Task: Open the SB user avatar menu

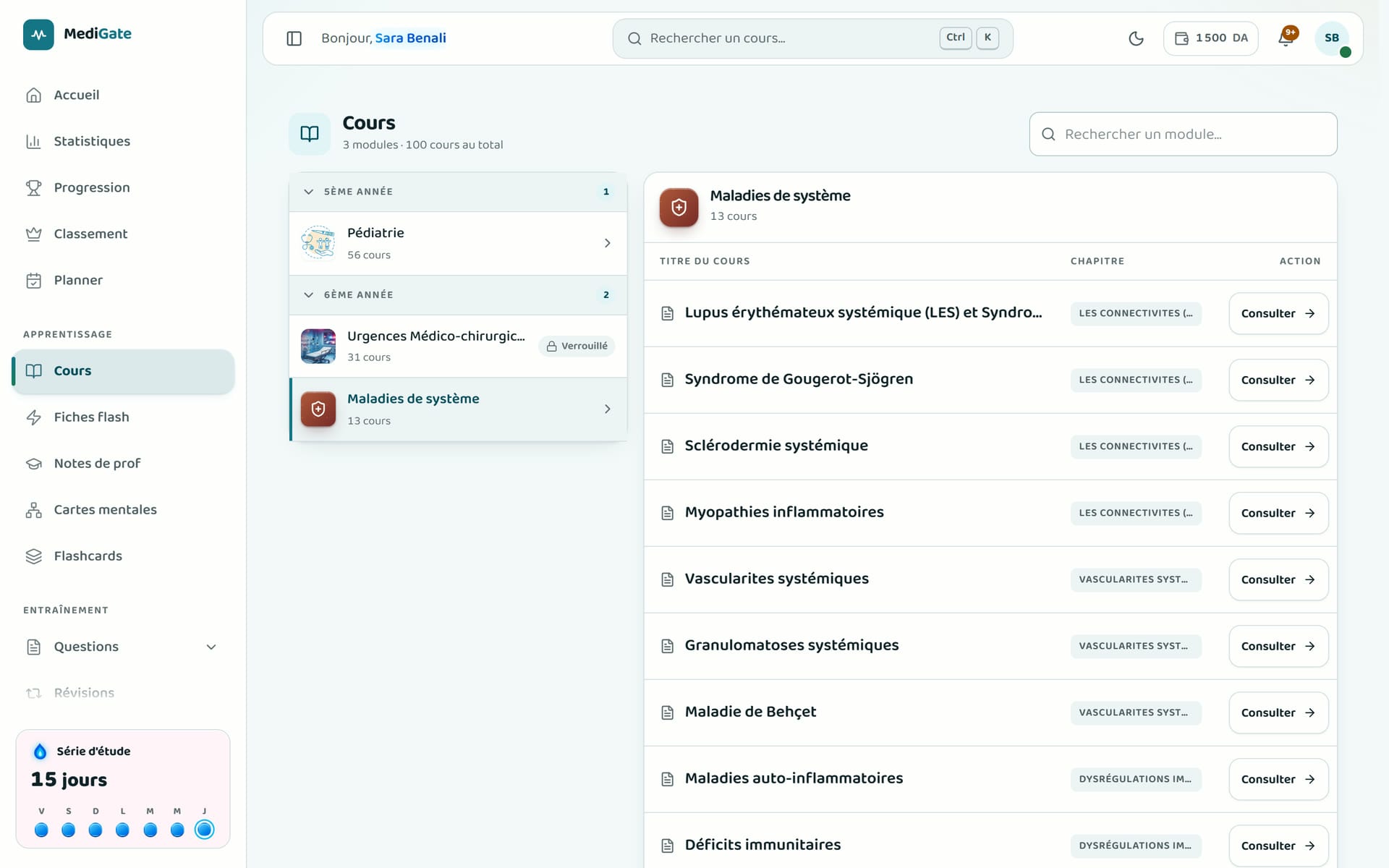Action: tap(1332, 38)
